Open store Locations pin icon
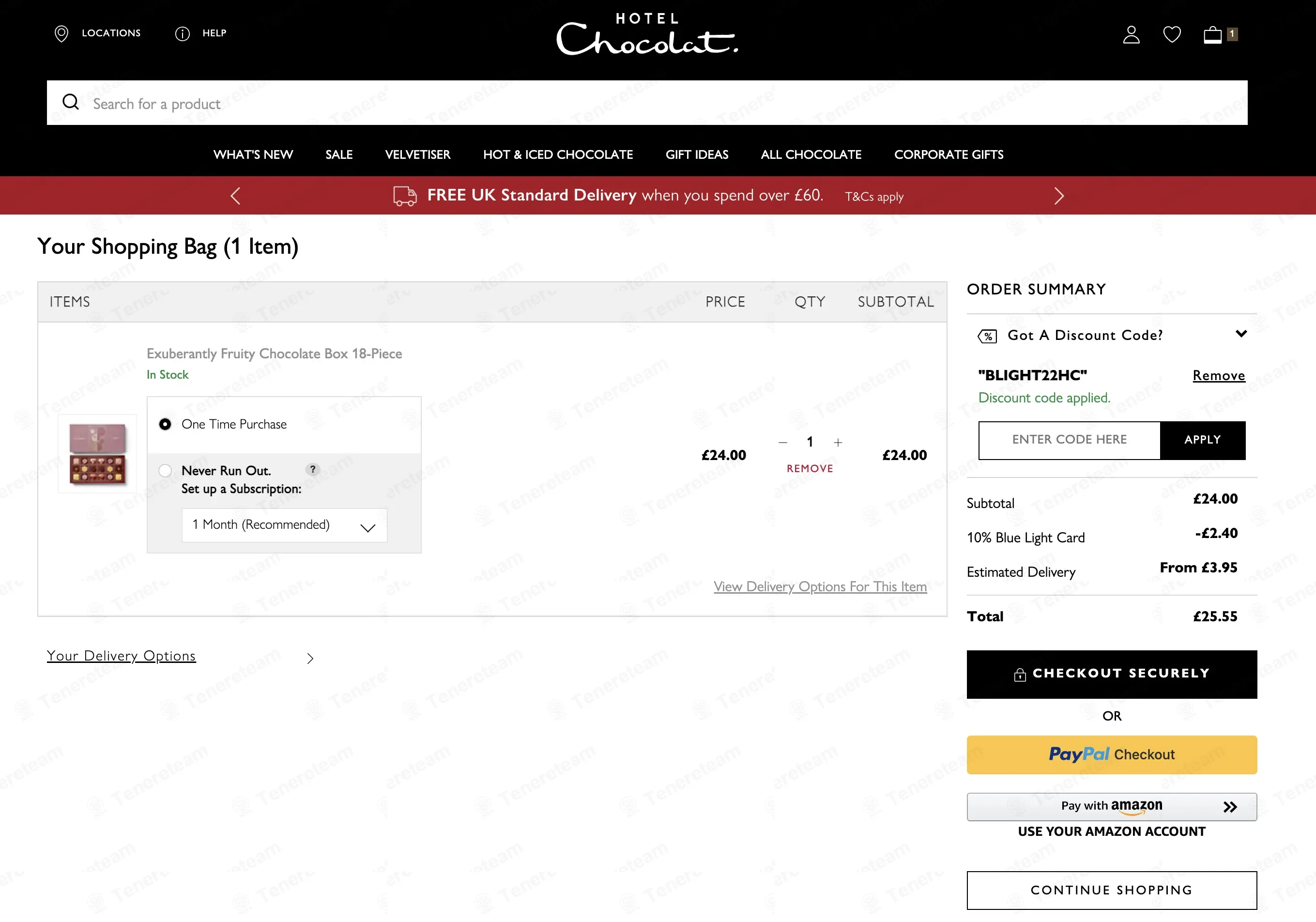 tap(61, 34)
